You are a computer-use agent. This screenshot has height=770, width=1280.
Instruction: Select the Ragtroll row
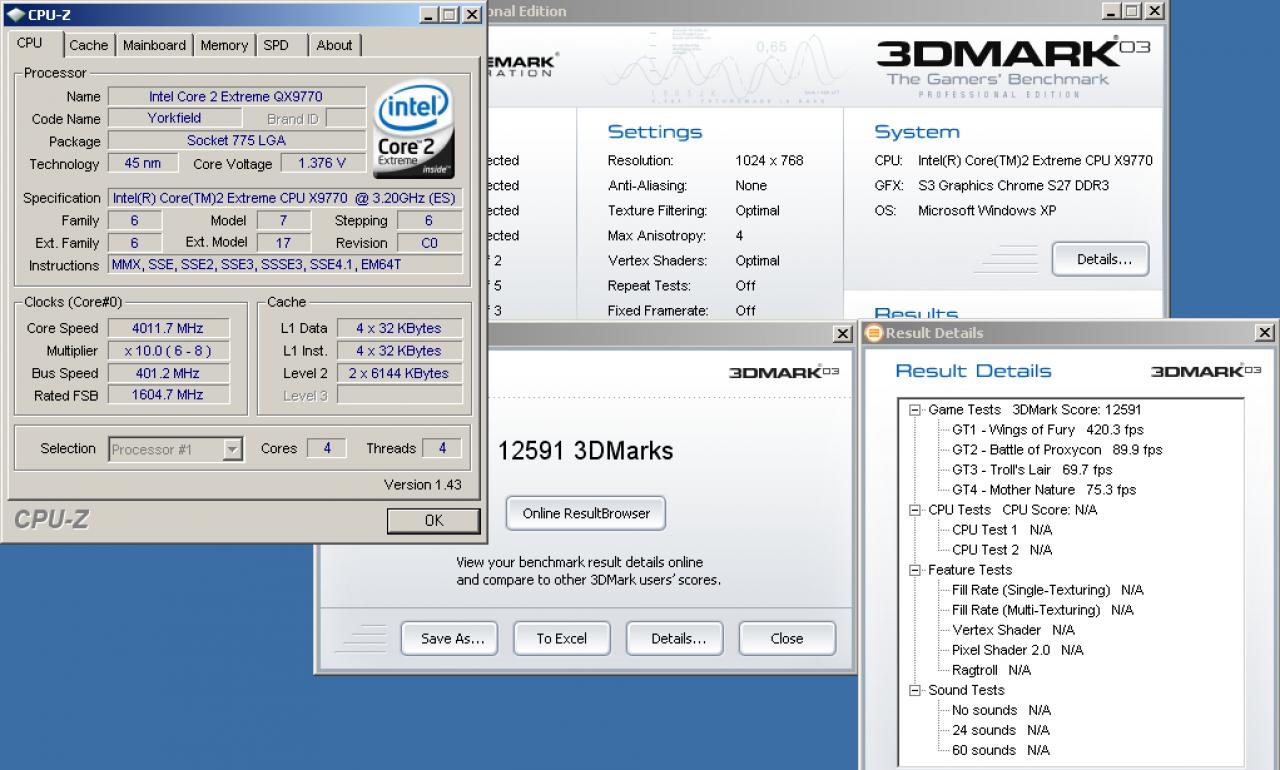coord(991,670)
